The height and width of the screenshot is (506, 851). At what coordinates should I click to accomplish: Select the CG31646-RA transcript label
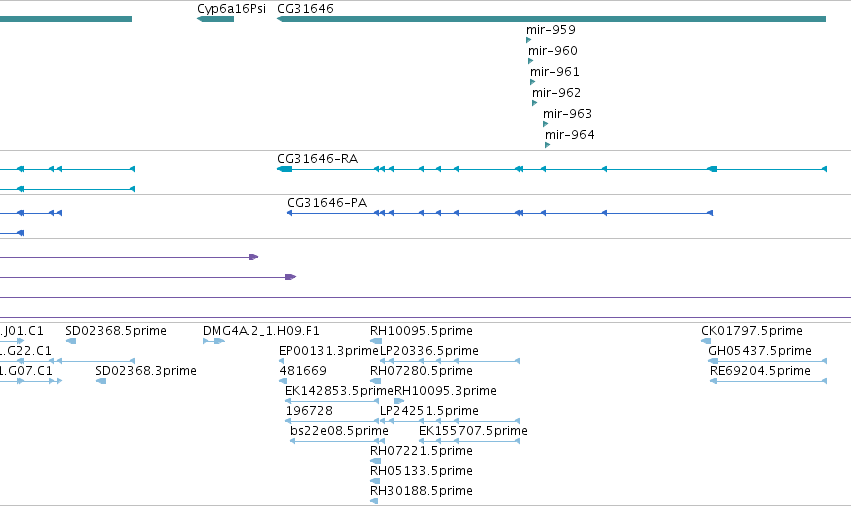(317, 159)
